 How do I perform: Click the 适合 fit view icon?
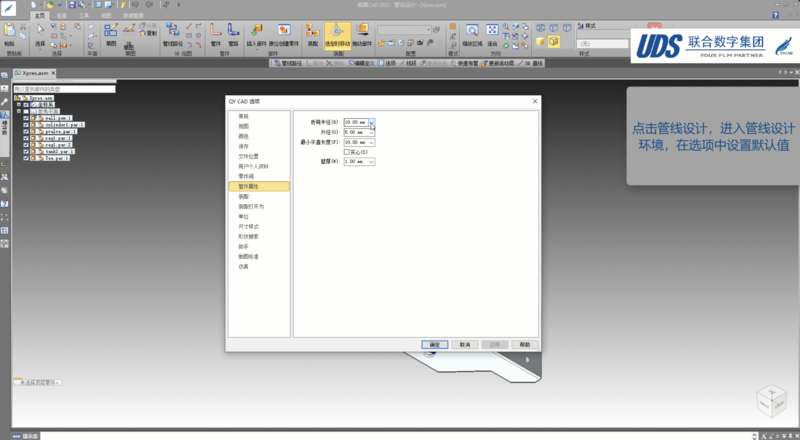[492, 31]
